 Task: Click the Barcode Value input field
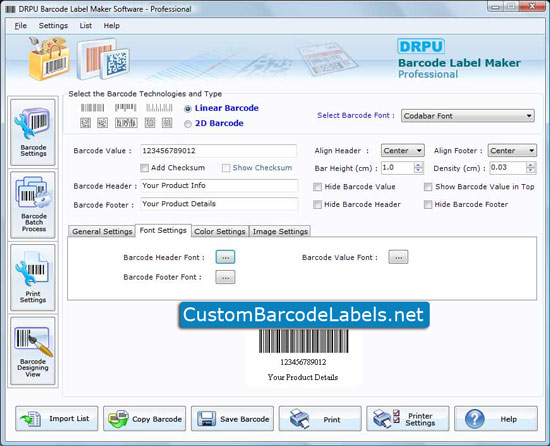(x=219, y=151)
